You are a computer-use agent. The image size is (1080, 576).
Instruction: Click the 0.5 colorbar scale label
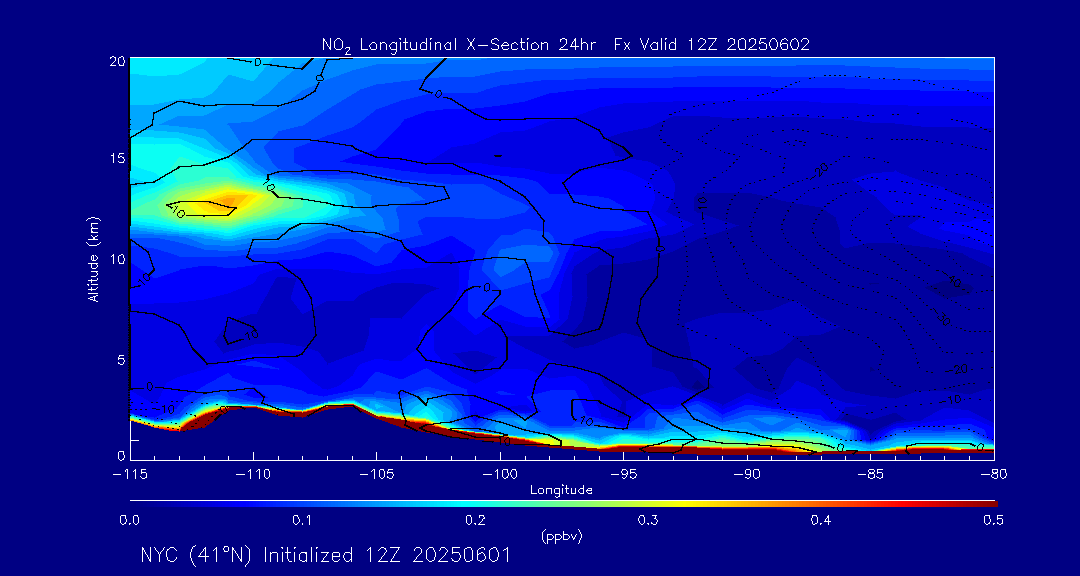tap(993, 520)
